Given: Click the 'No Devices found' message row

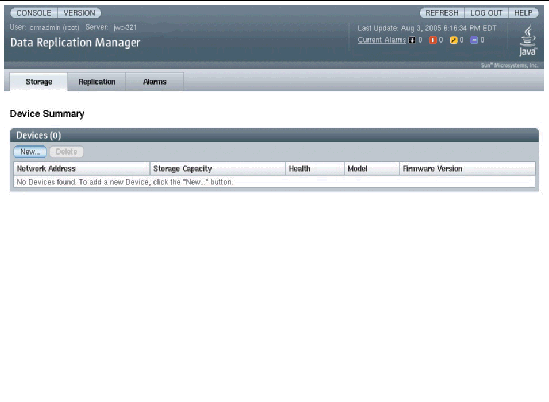Looking at the screenshot, I should point(274,182).
